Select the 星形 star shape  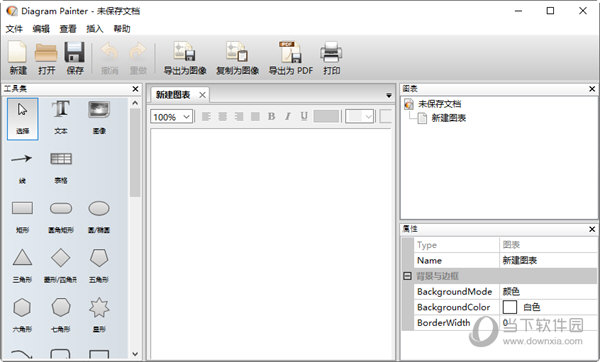99,307
